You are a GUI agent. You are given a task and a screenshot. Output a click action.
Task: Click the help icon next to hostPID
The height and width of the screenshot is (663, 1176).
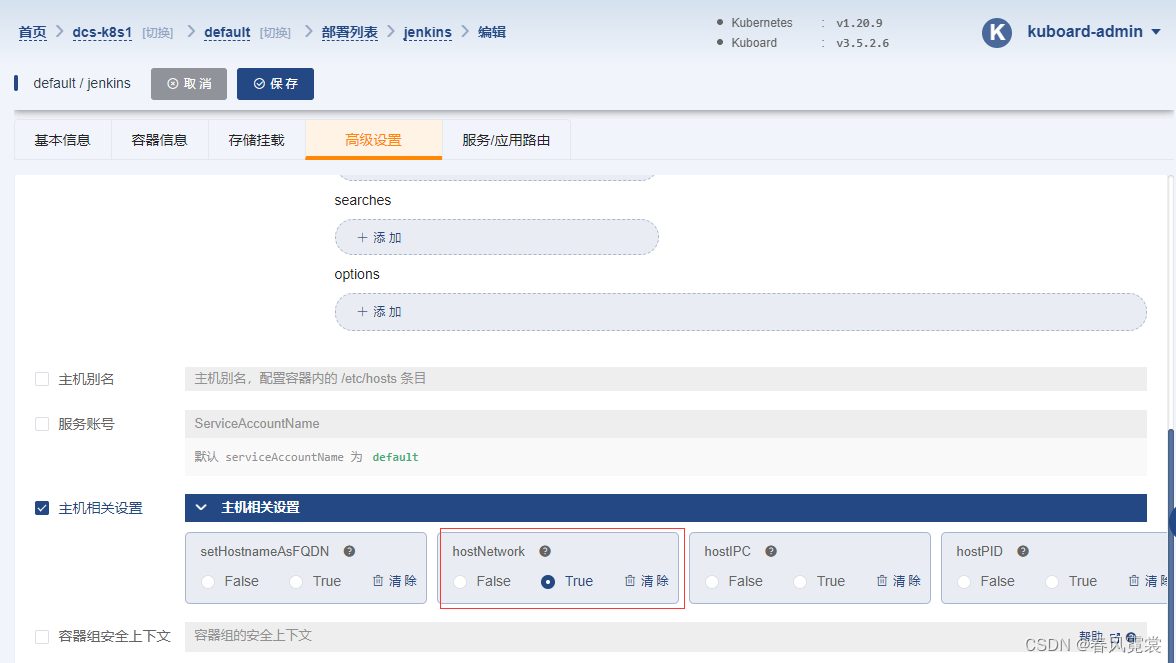[x=1023, y=551]
